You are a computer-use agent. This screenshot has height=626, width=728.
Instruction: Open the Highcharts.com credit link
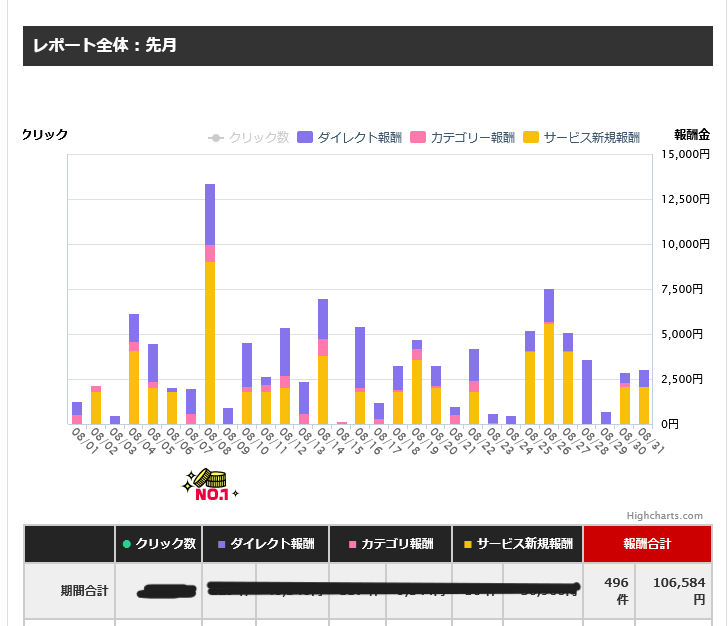pyautogui.click(x=667, y=516)
